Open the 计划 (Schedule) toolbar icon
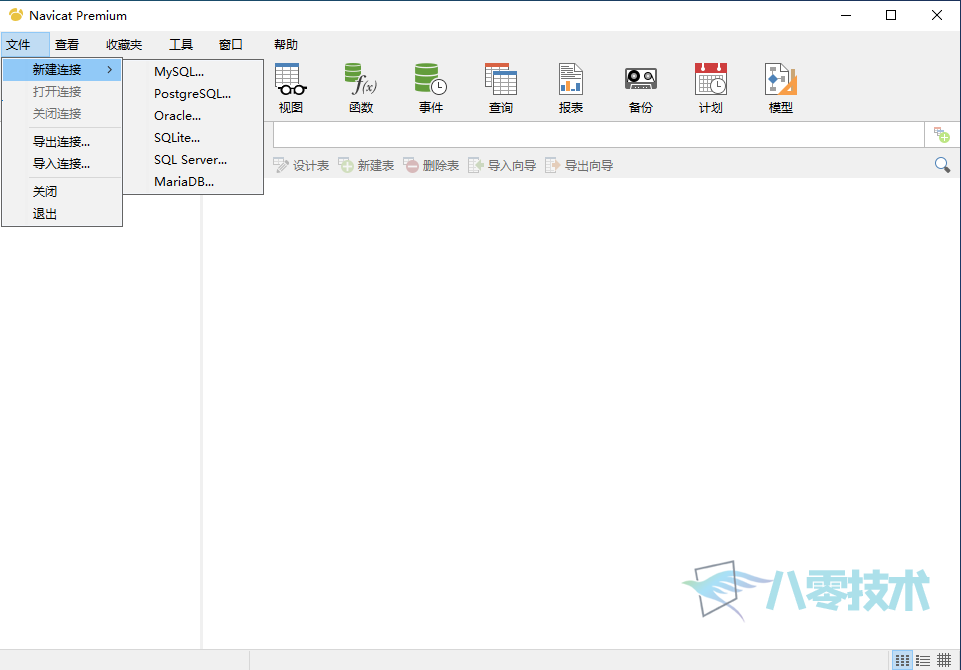The image size is (961, 670). pyautogui.click(x=710, y=88)
